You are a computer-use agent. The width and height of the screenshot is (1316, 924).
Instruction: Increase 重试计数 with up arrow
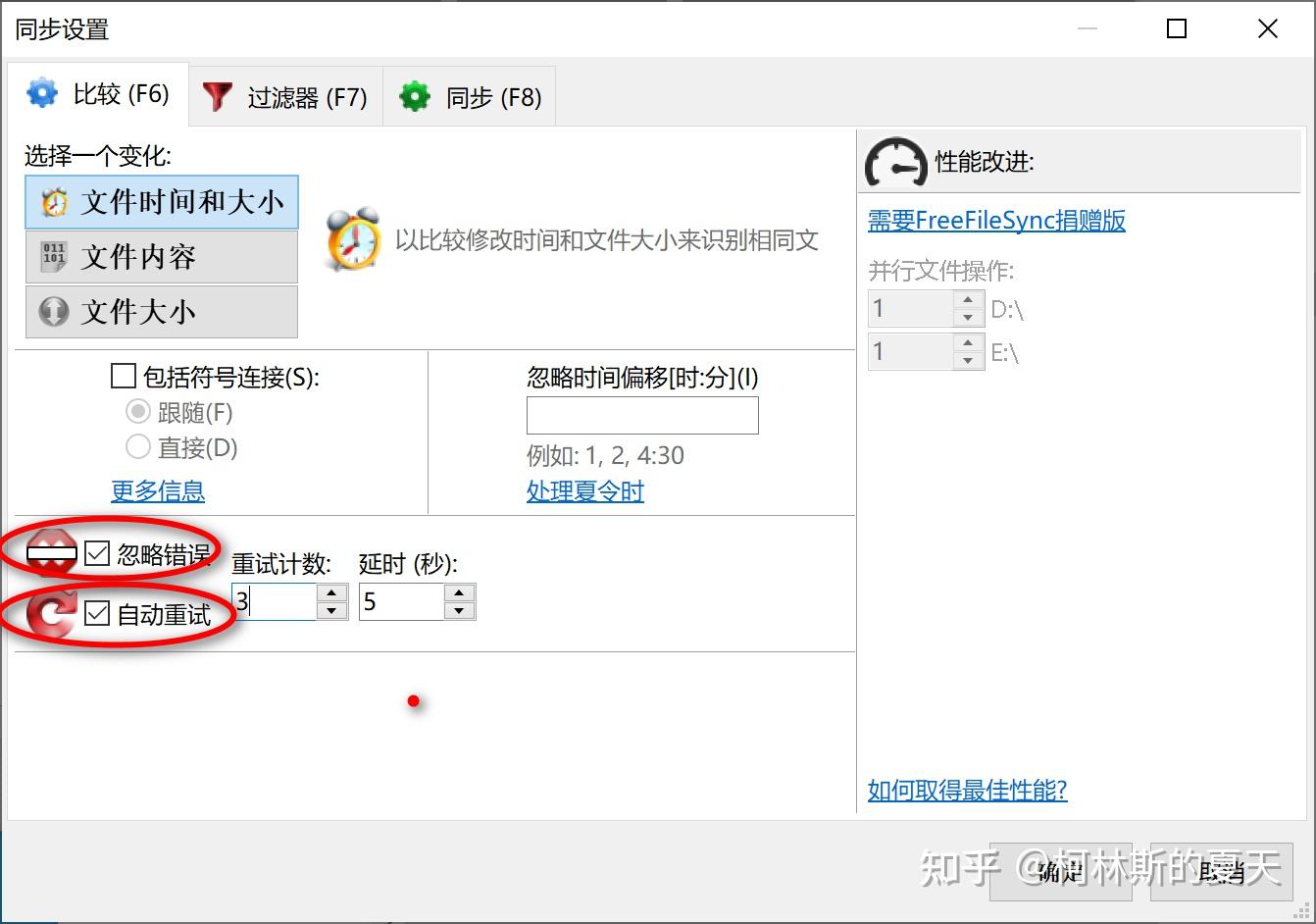(332, 592)
